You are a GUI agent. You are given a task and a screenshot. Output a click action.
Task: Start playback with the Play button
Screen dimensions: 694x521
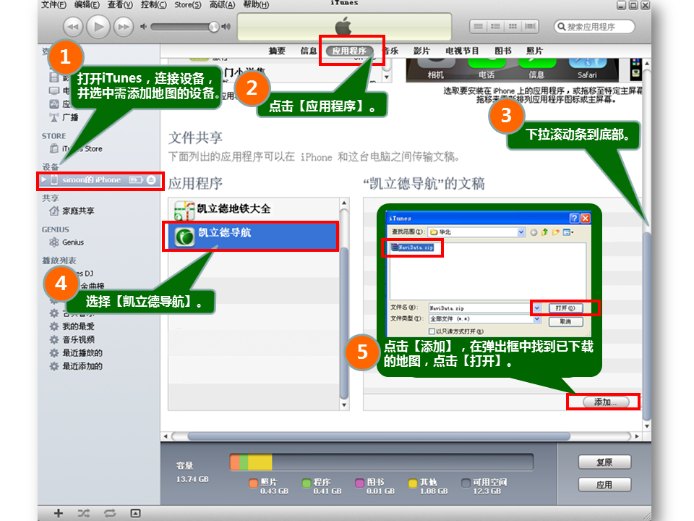pyautogui.click(x=98, y=27)
